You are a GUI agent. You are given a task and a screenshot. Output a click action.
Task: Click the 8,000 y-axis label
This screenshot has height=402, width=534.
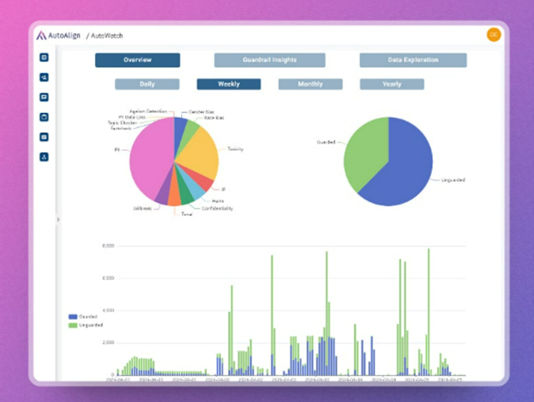(108, 245)
